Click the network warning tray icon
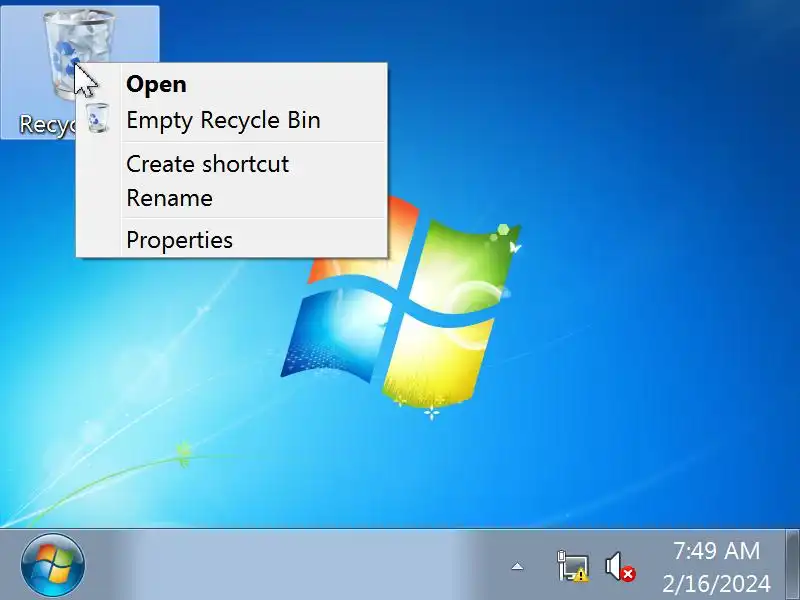The width and height of the screenshot is (800, 600). [573, 566]
